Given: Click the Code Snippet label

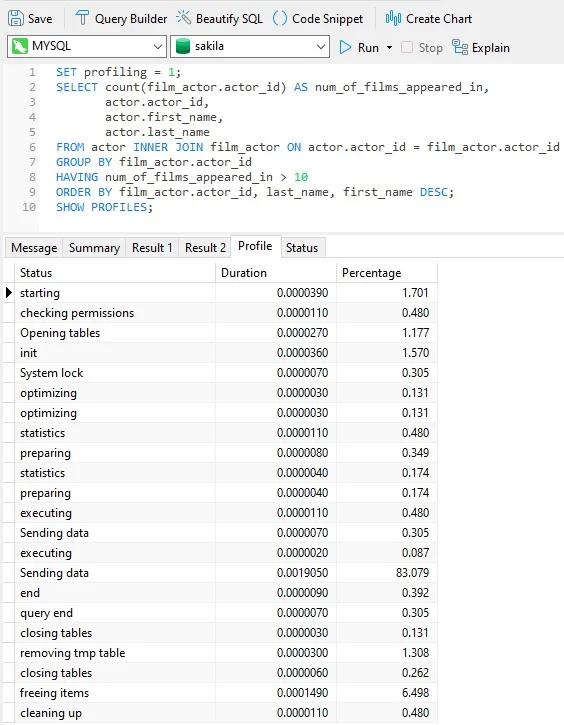Looking at the screenshot, I should (328, 19).
